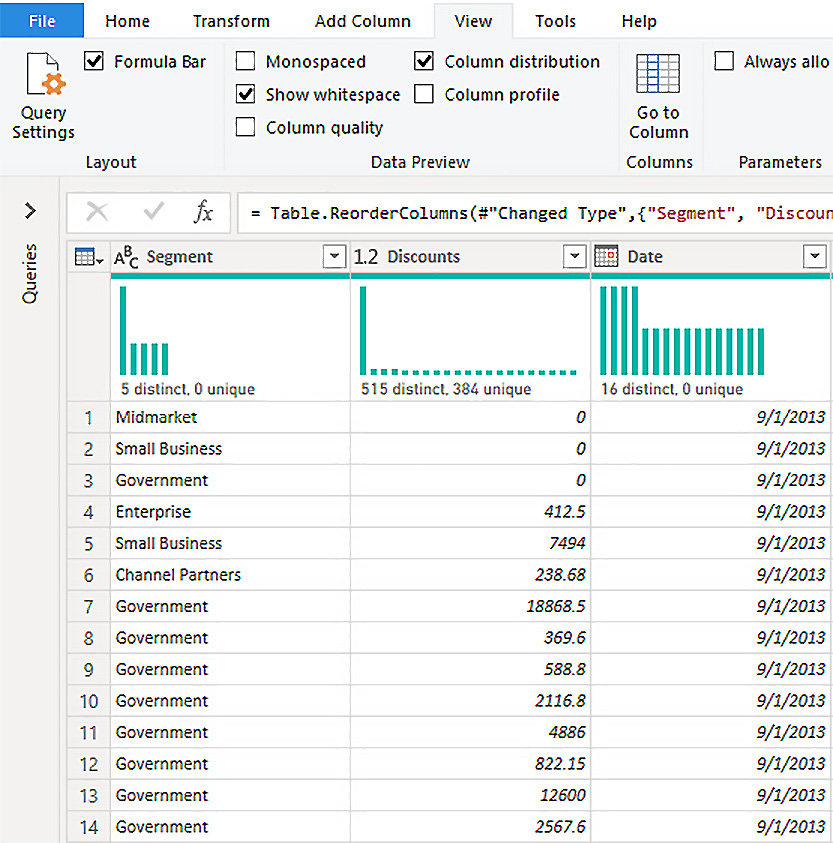
Task: Open Query Settings pane
Action: [43, 96]
